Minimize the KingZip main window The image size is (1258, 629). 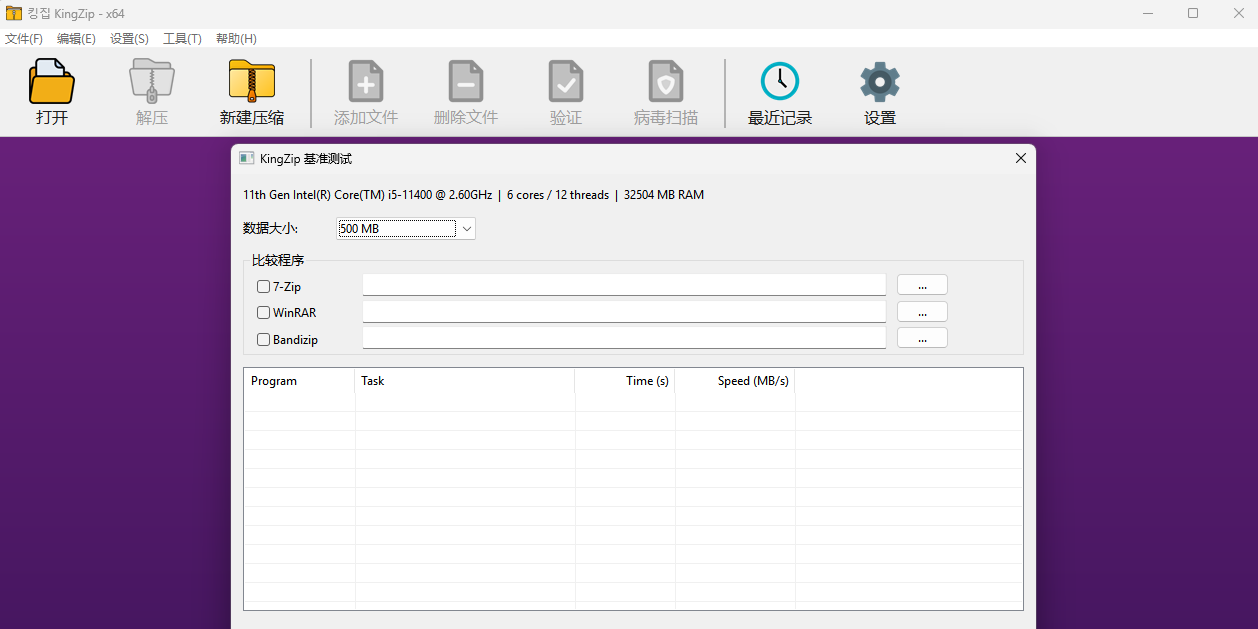tap(1147, 13)
